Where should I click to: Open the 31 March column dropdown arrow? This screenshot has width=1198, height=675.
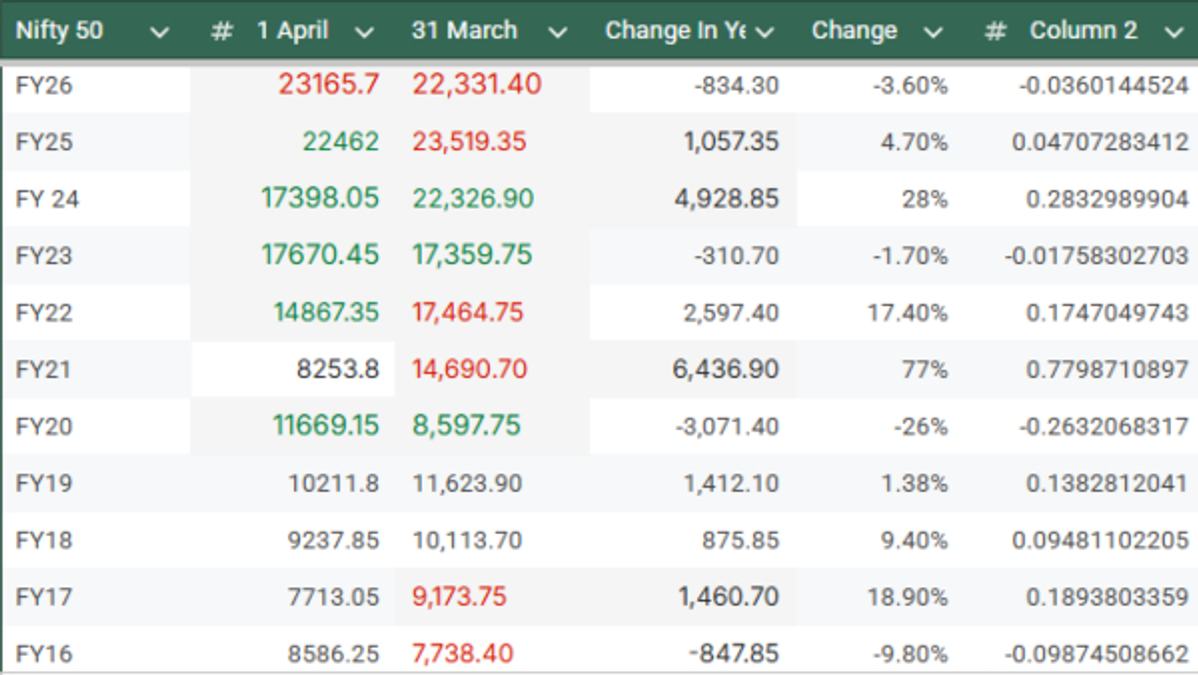pos(558,32)
